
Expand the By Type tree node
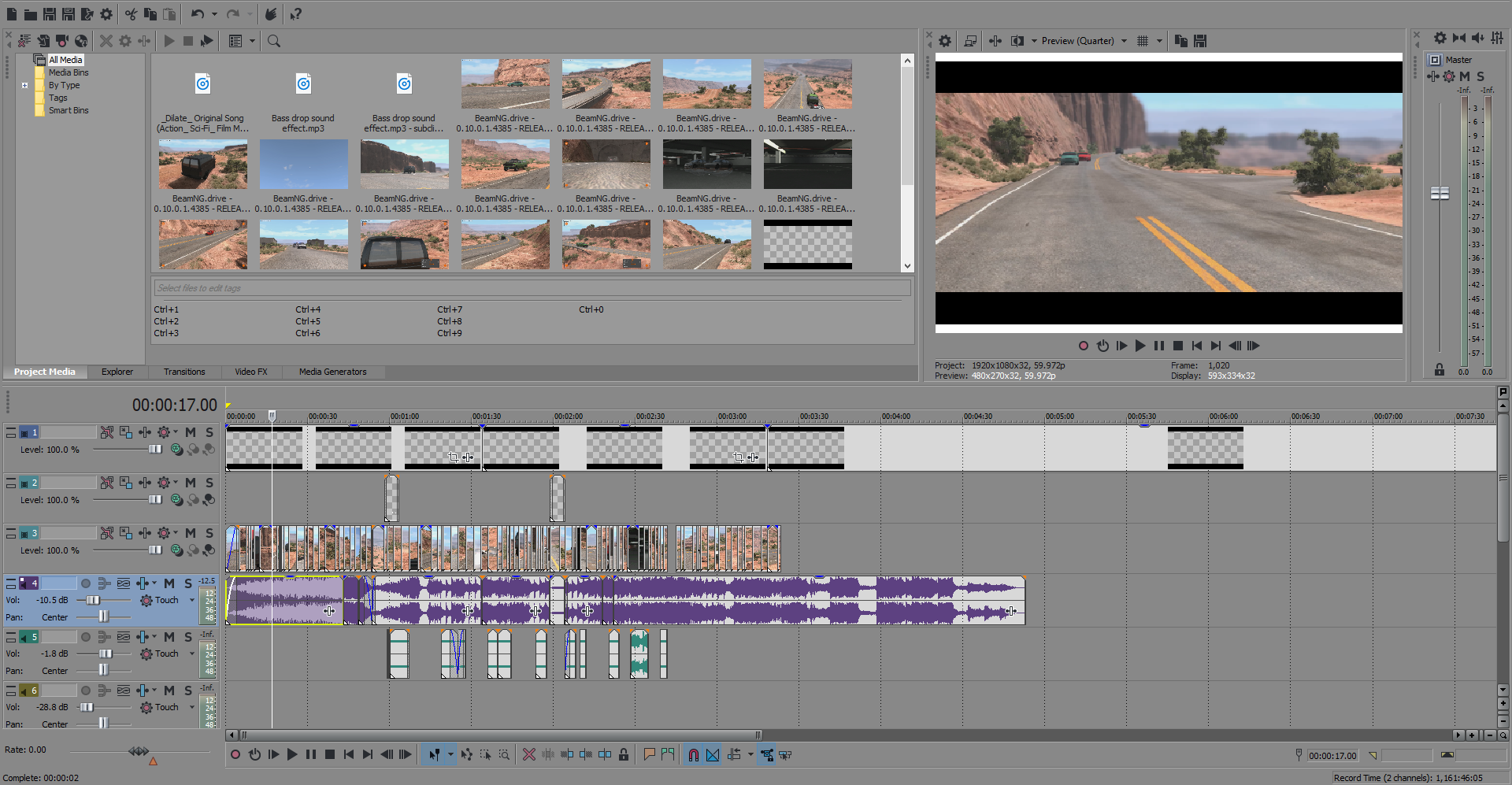pyautogui.click(x=25, y=85)
